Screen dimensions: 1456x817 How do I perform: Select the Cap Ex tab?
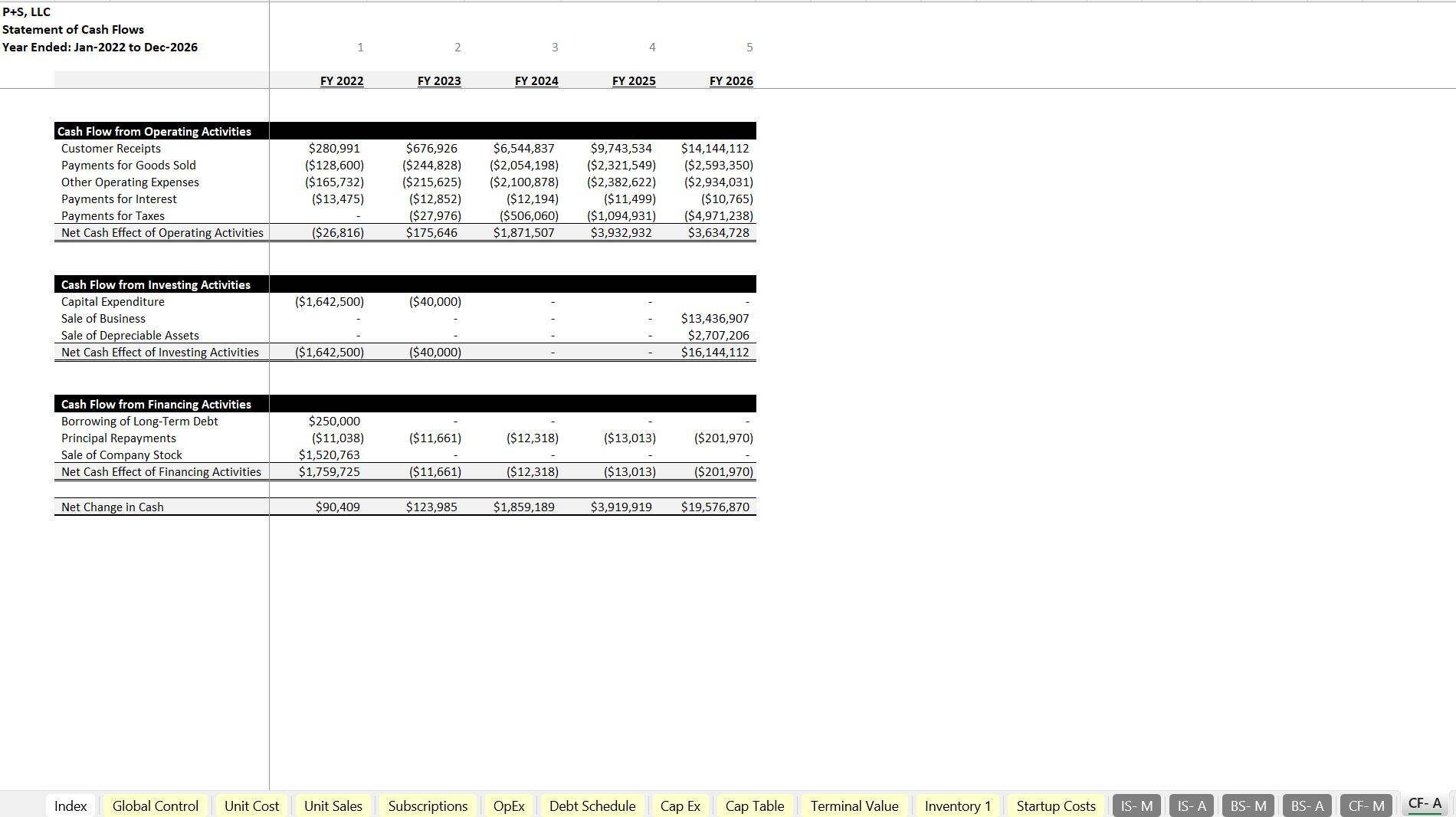pos(680,806)
